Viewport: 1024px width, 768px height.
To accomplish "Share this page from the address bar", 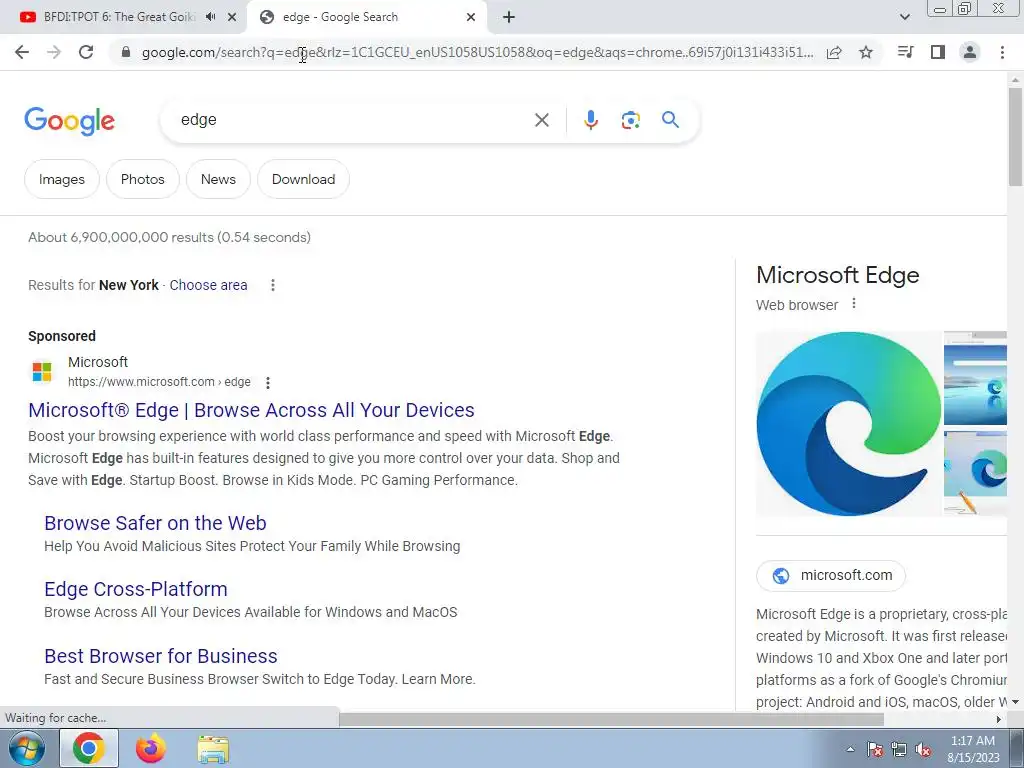I will 834,53.
